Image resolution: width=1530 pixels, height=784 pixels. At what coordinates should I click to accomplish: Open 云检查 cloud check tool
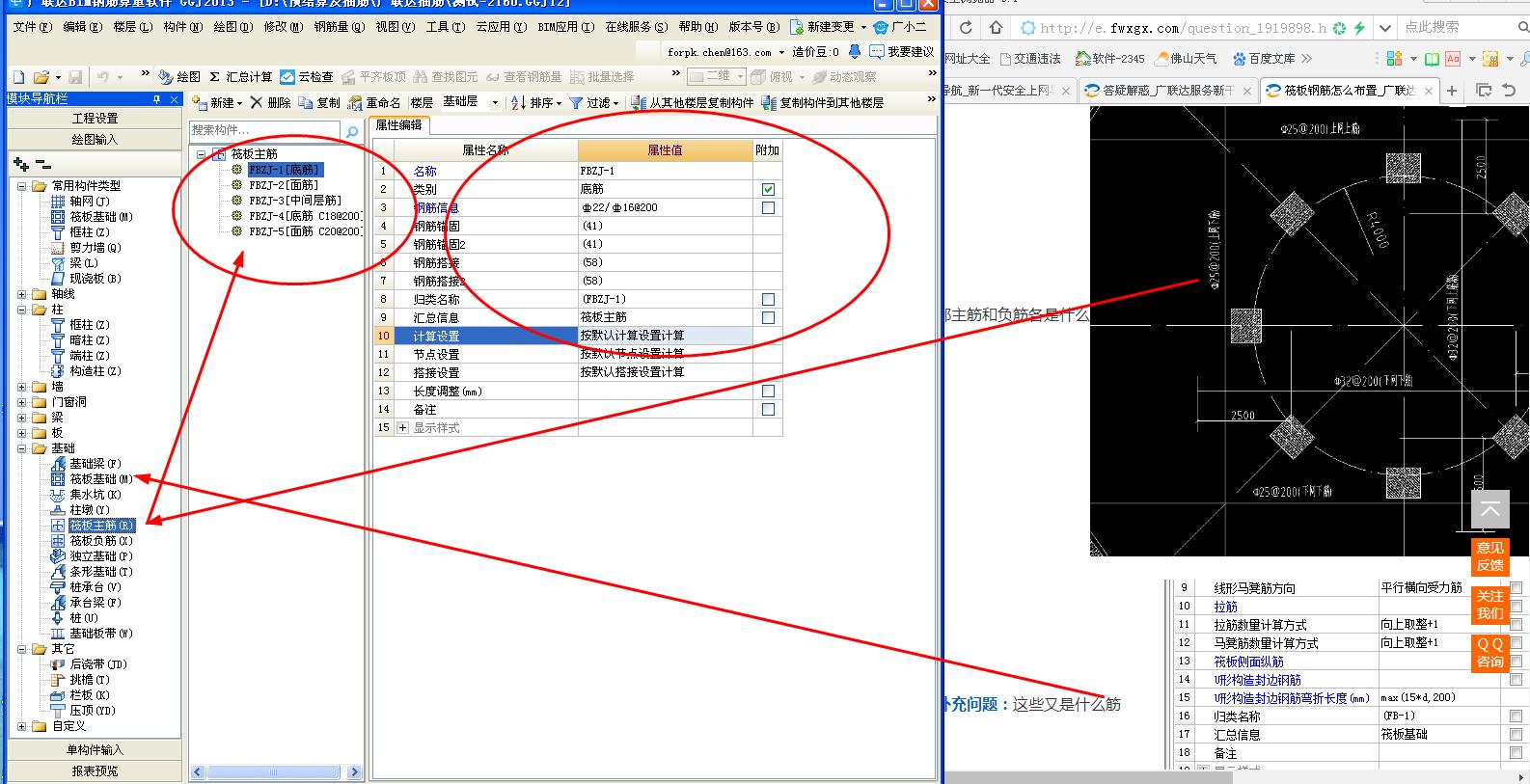click(x=307, y=76)
